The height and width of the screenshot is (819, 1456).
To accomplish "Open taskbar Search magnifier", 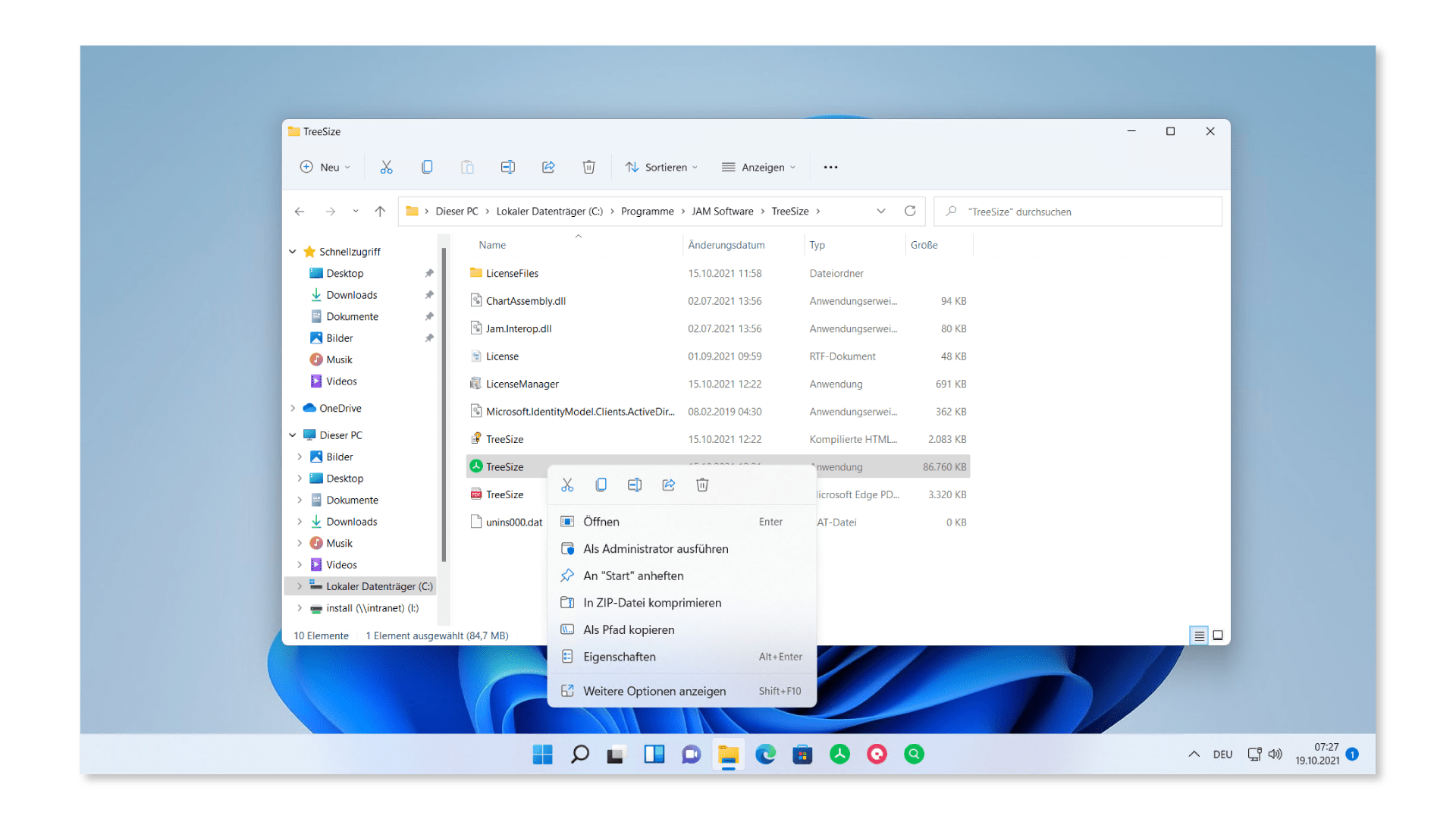I will [579, 754].
